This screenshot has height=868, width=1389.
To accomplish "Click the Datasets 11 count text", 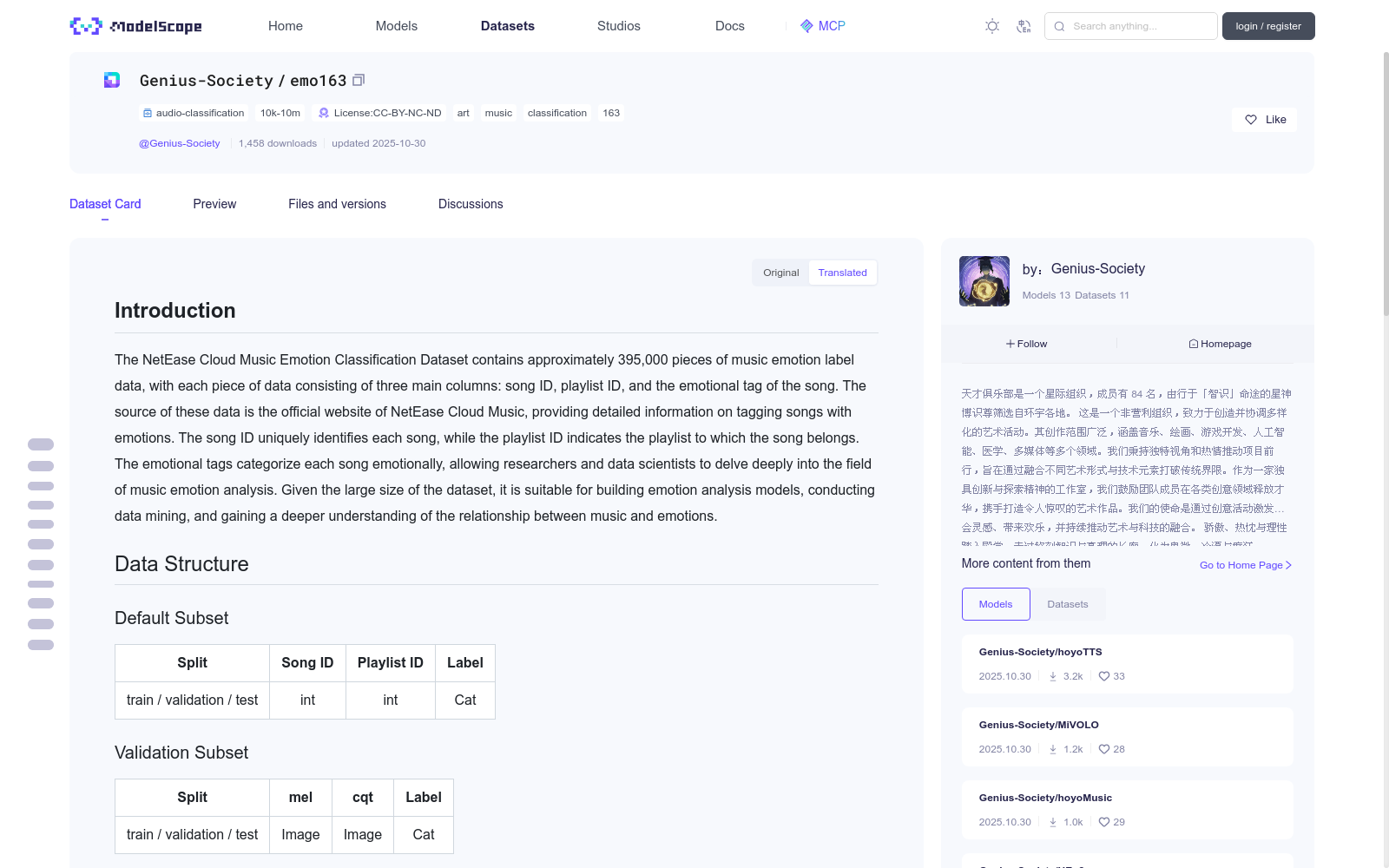I will pyautogui.click(x=1103, y=295).
